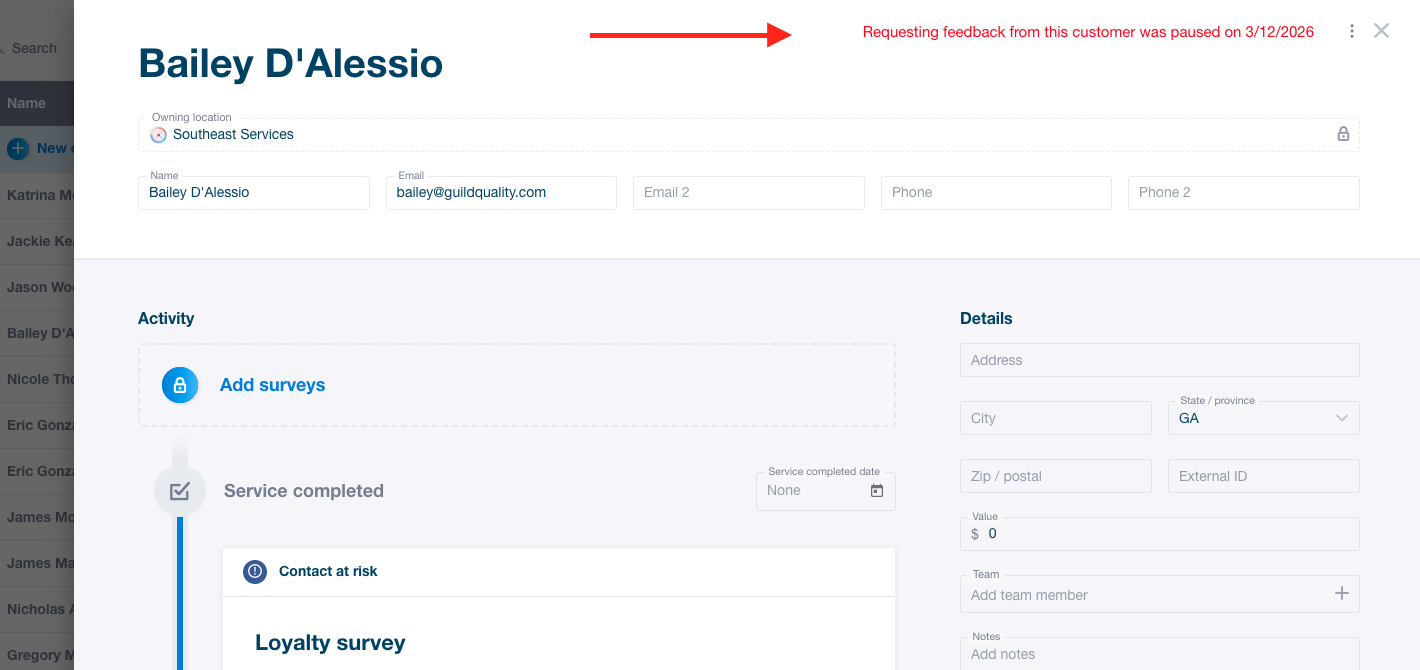Click the Add notes text area

pyautogui.click(x=1159, y=654)
